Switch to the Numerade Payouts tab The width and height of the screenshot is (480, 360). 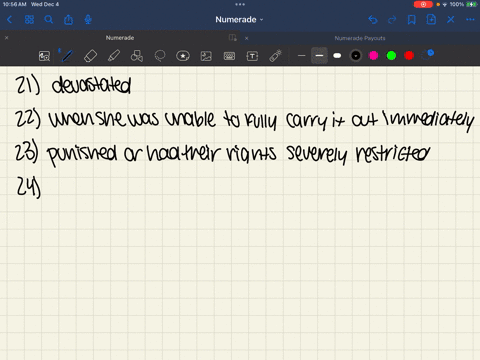(360, 38)
